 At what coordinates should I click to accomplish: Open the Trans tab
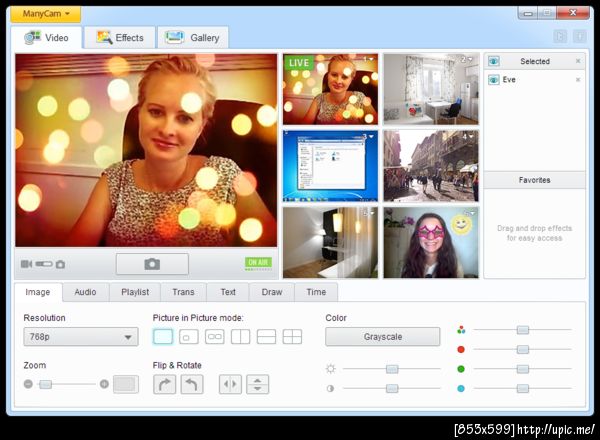[x=183, y=292]
